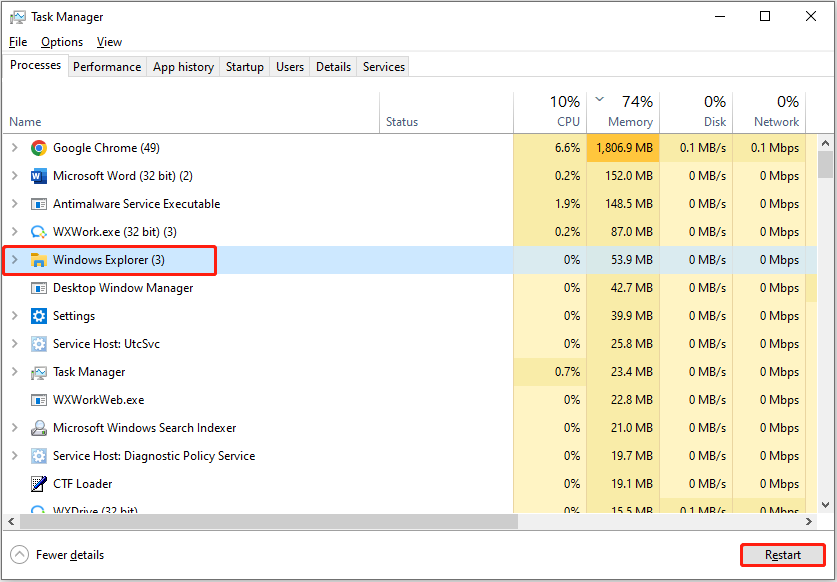Select the Windows Explorer folder icon

coord(39,260)
